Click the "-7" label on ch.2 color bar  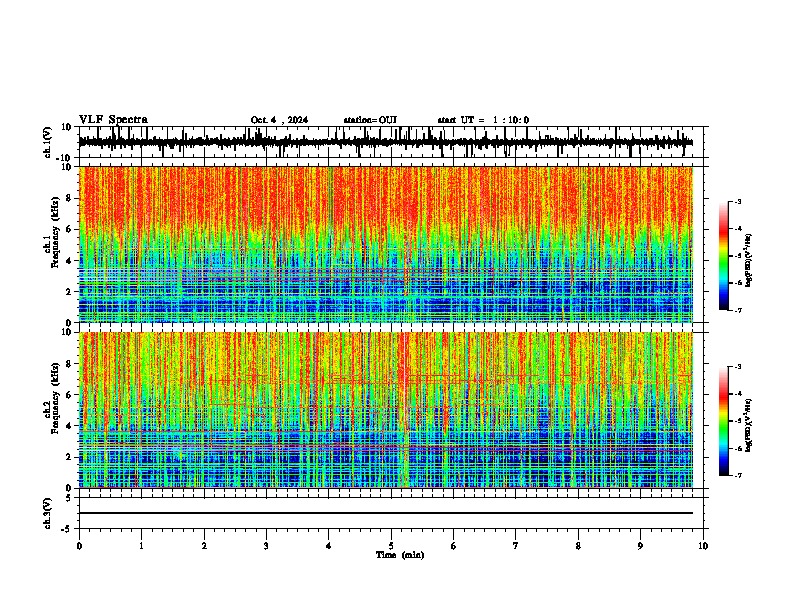click(738, 475)
